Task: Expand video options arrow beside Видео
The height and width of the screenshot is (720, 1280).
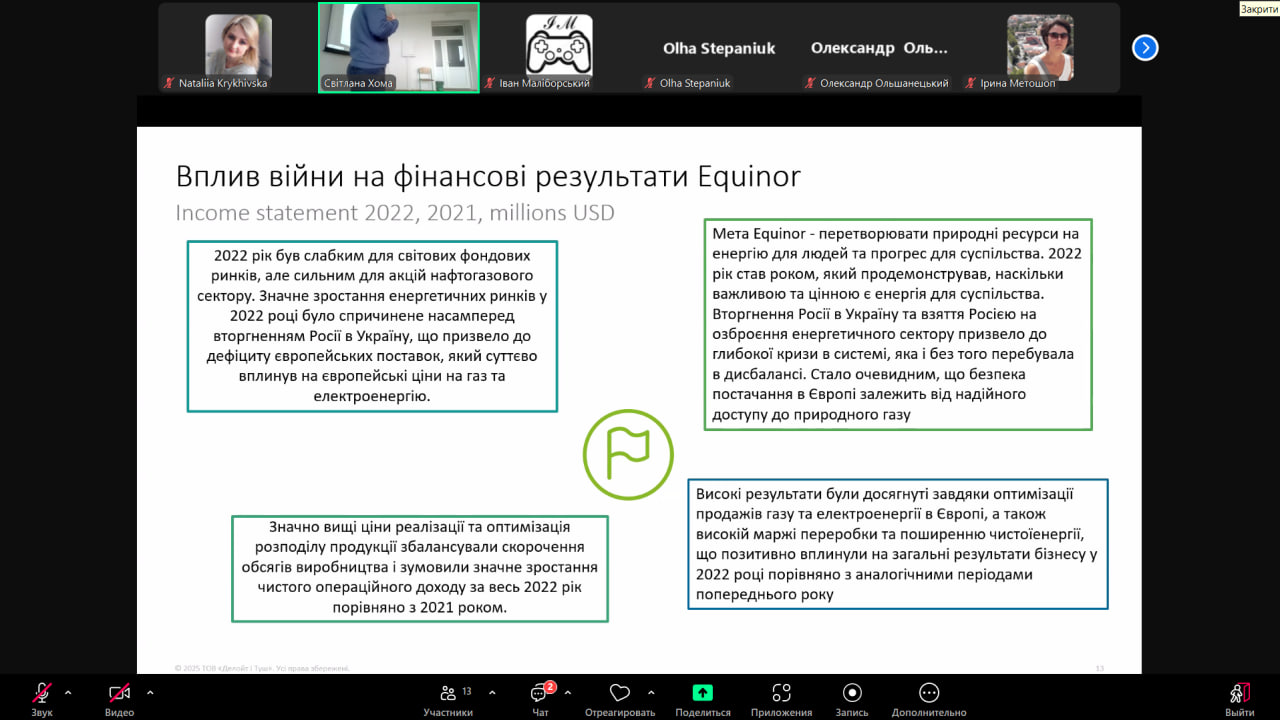Action: (x=150, y=692)
